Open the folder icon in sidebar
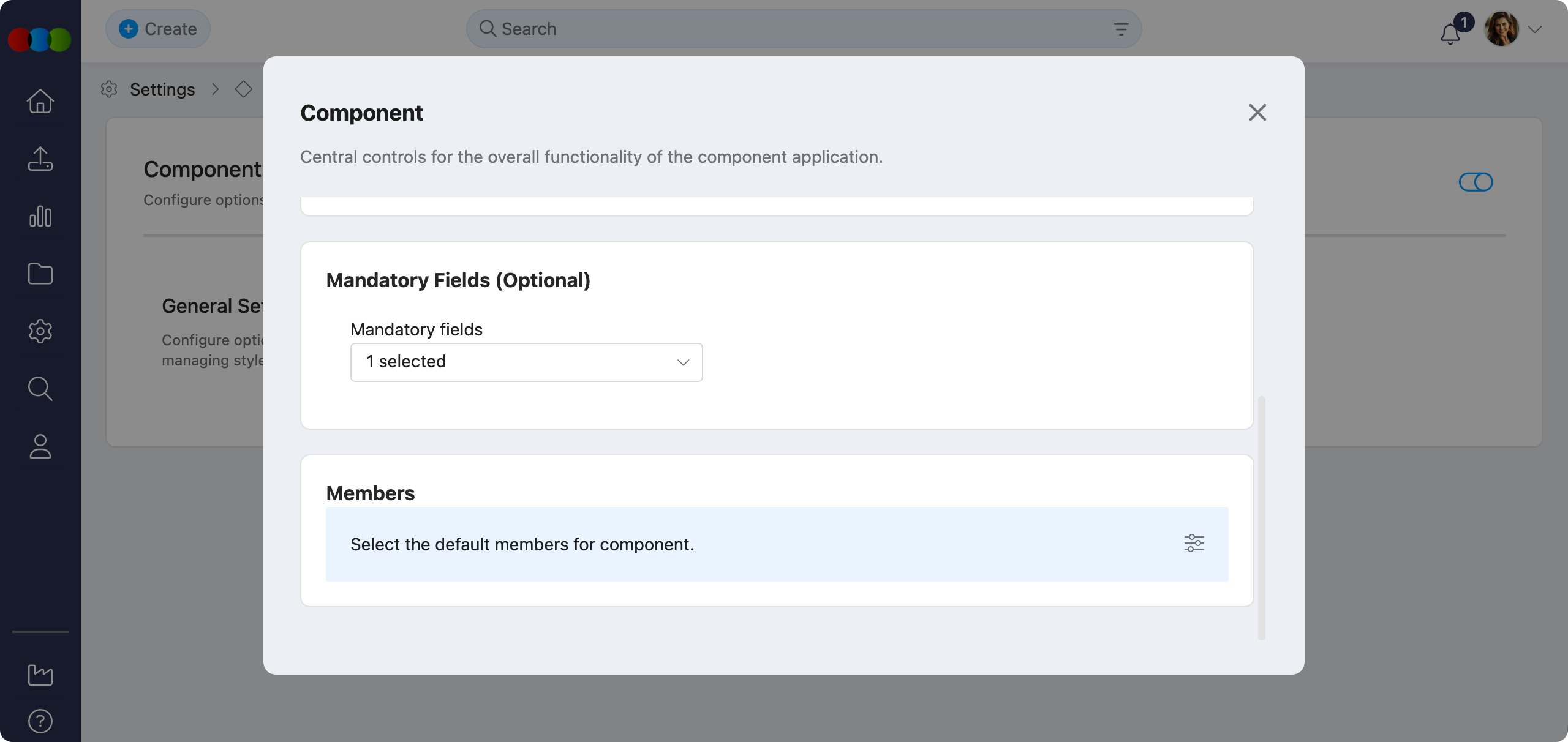 tap(40, 274)
